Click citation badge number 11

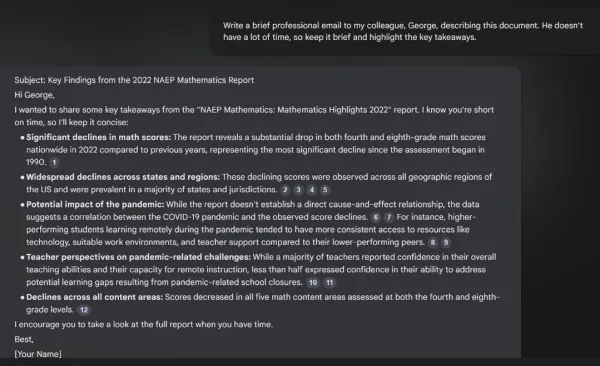click(x=329, y=283)
